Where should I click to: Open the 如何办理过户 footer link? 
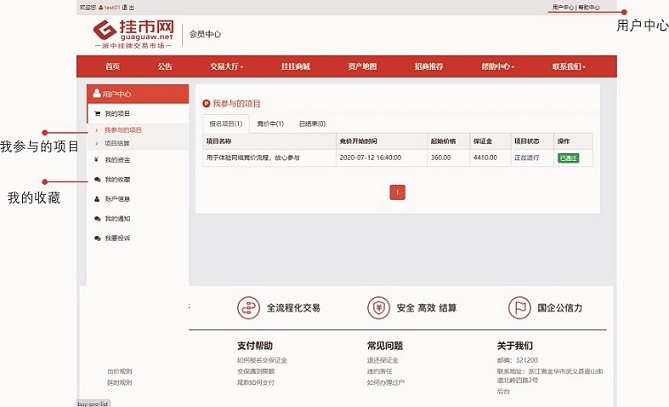coord(386,382)
